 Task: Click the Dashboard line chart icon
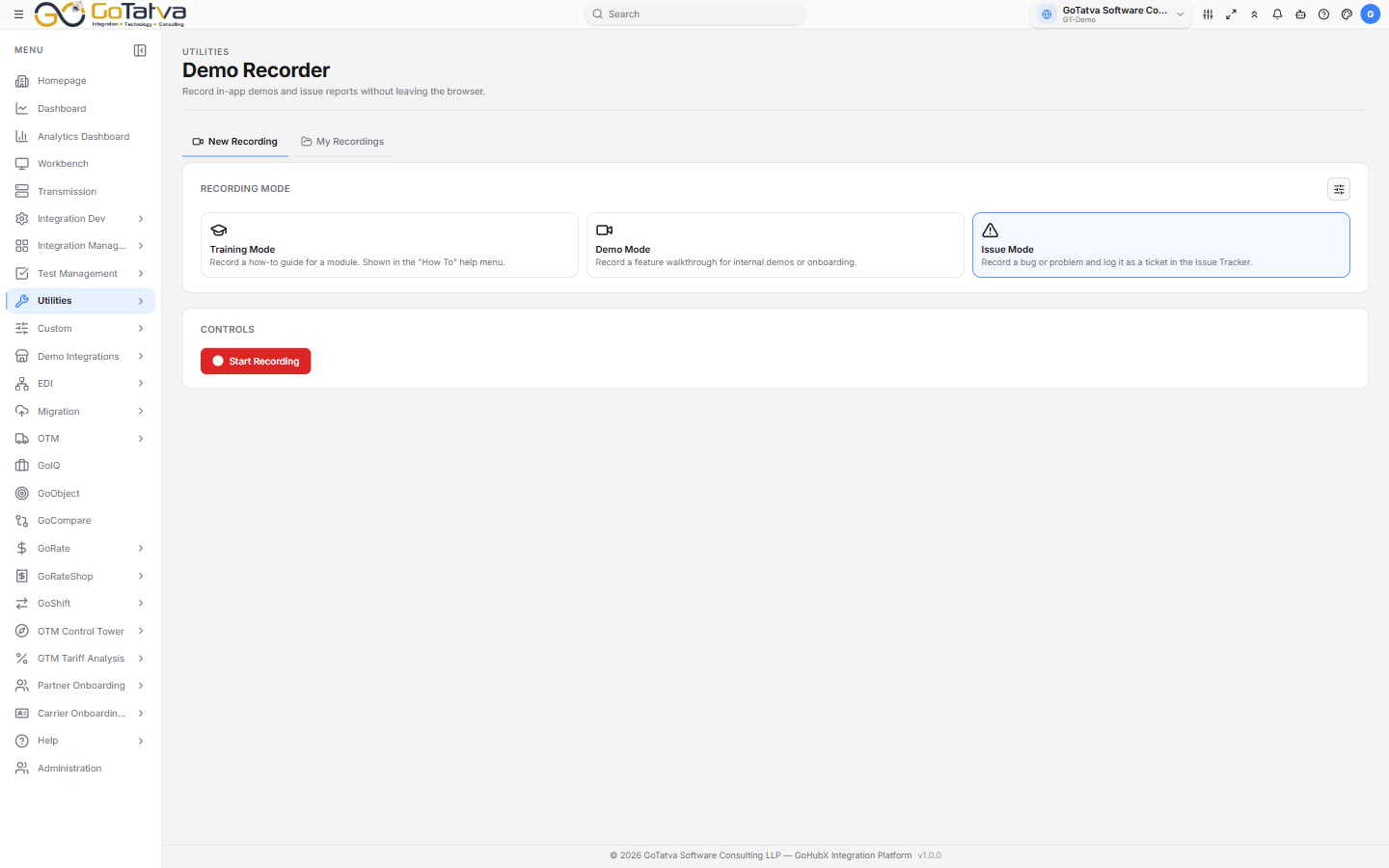22,109
